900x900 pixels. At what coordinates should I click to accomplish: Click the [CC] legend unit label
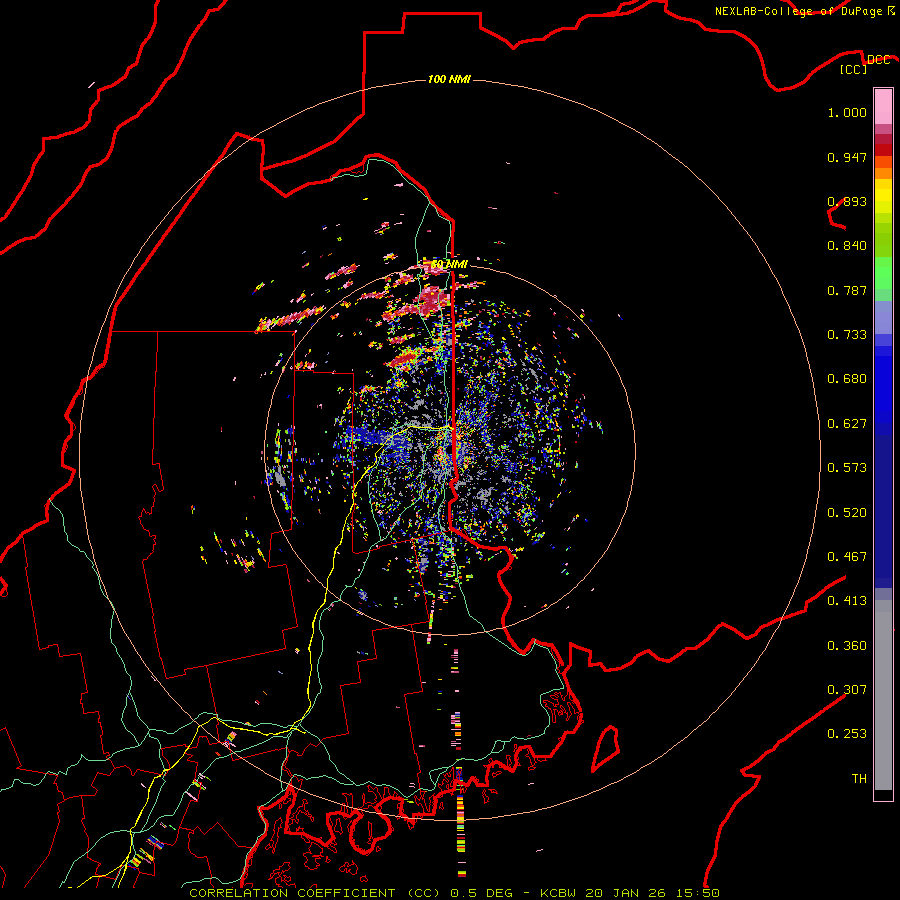[854, 69]
